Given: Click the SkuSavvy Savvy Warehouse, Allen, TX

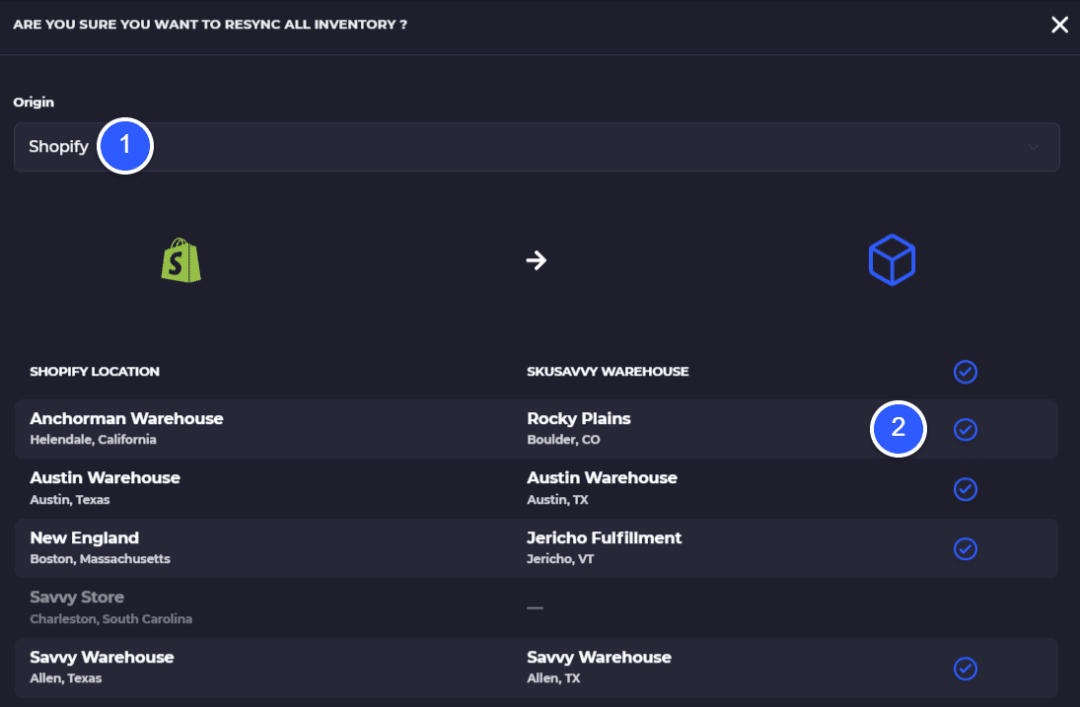Looking at the screenshot, I should click(x=599, y=667).
